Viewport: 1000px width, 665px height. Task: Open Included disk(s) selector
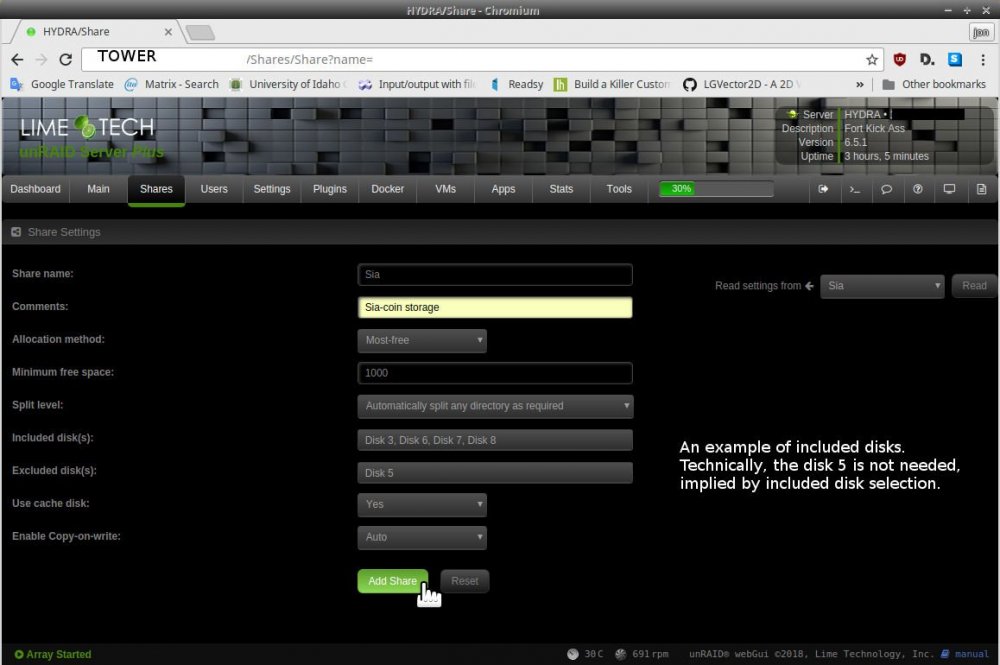click(x=495, y=440)
